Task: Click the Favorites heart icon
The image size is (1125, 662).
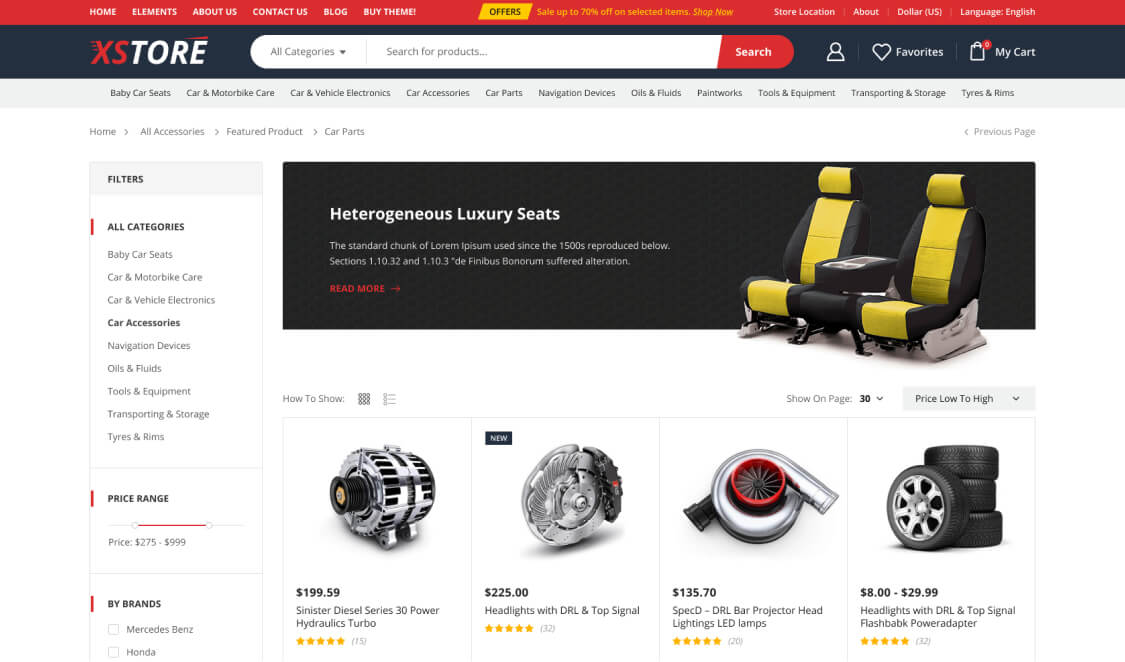Action: [881, 52]
